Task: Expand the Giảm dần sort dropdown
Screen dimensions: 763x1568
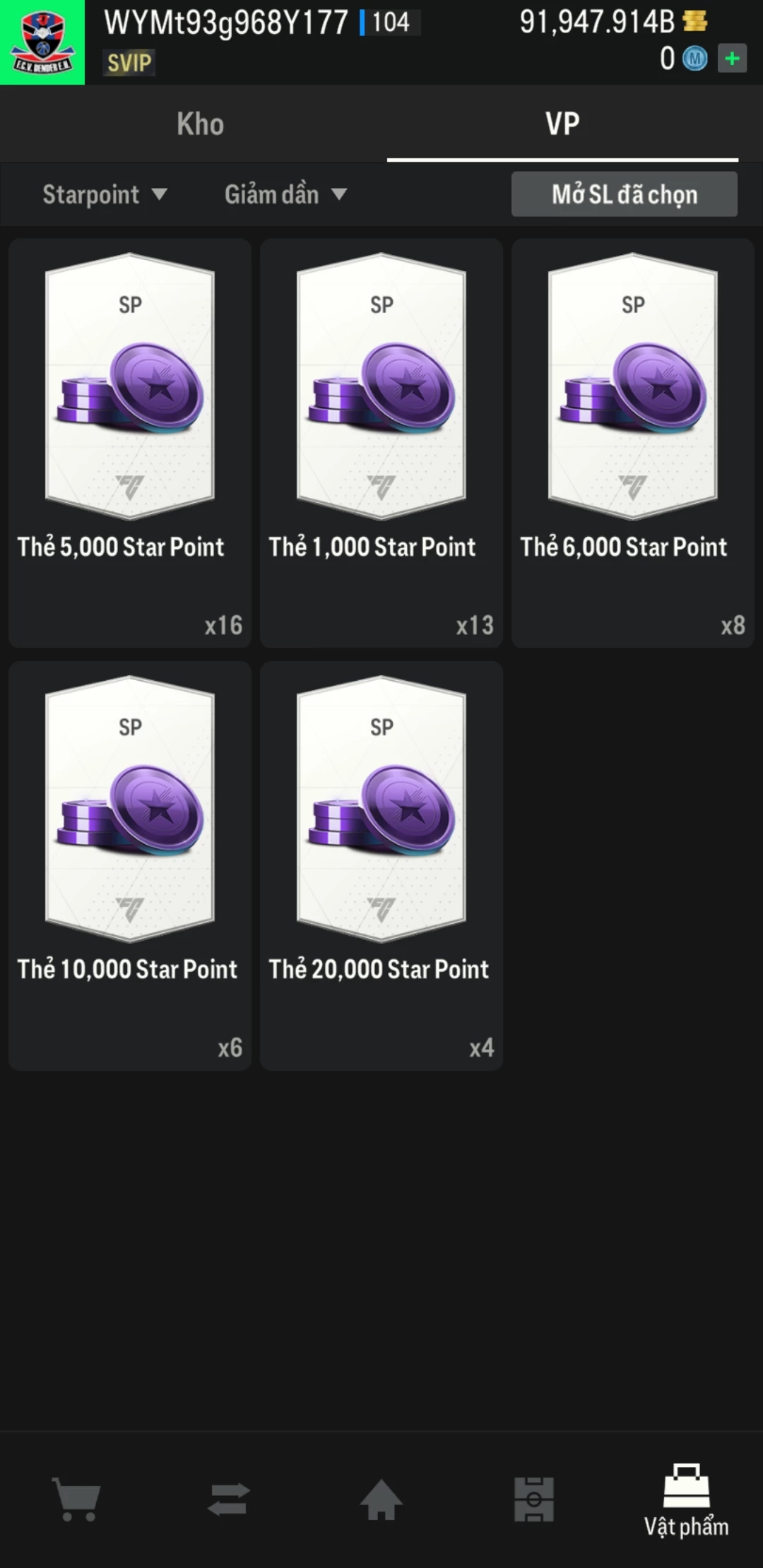Action: (x=285, y=194)
